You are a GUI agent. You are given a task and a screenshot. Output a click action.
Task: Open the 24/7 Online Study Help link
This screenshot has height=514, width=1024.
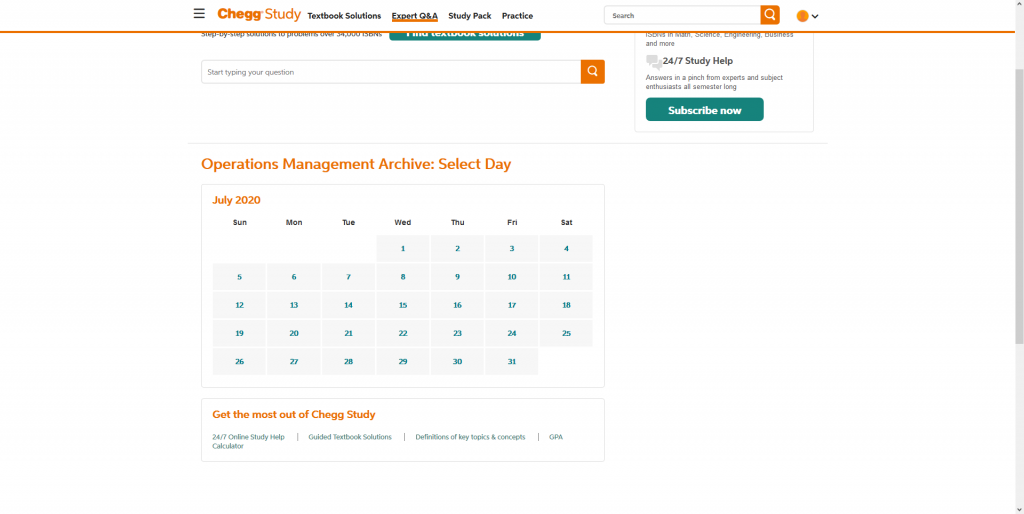[248, 437]
